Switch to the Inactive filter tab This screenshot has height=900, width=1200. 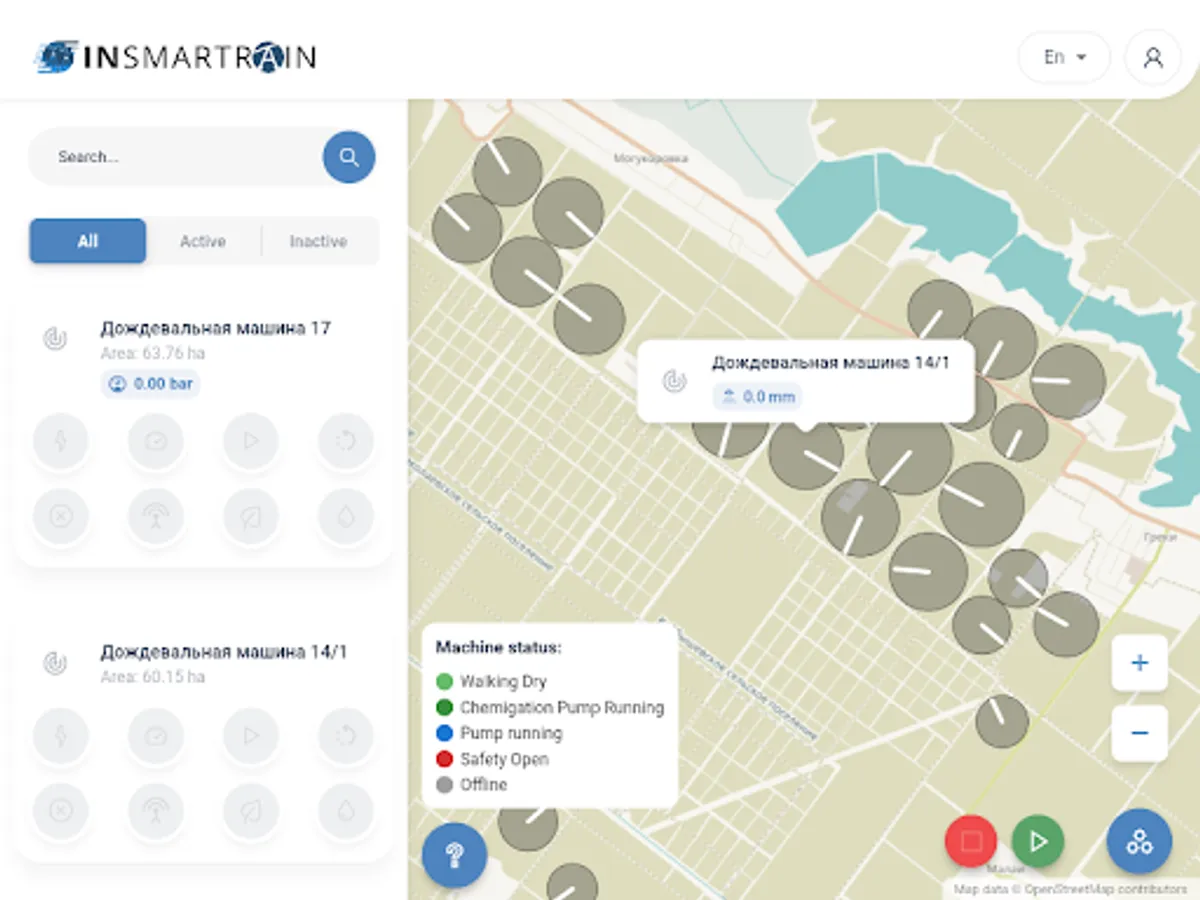click(x=318, y=241)
